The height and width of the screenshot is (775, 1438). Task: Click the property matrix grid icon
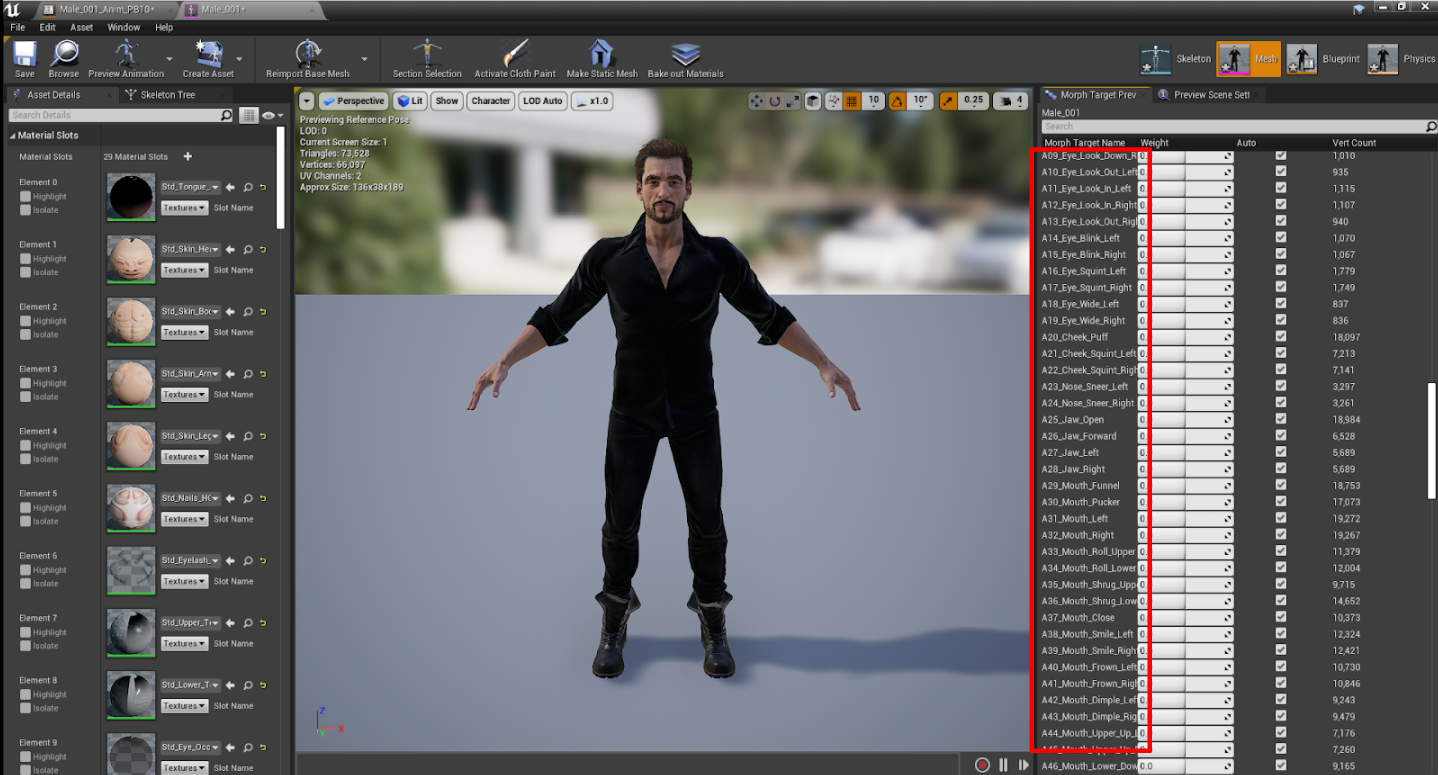(x=249, y=115)
